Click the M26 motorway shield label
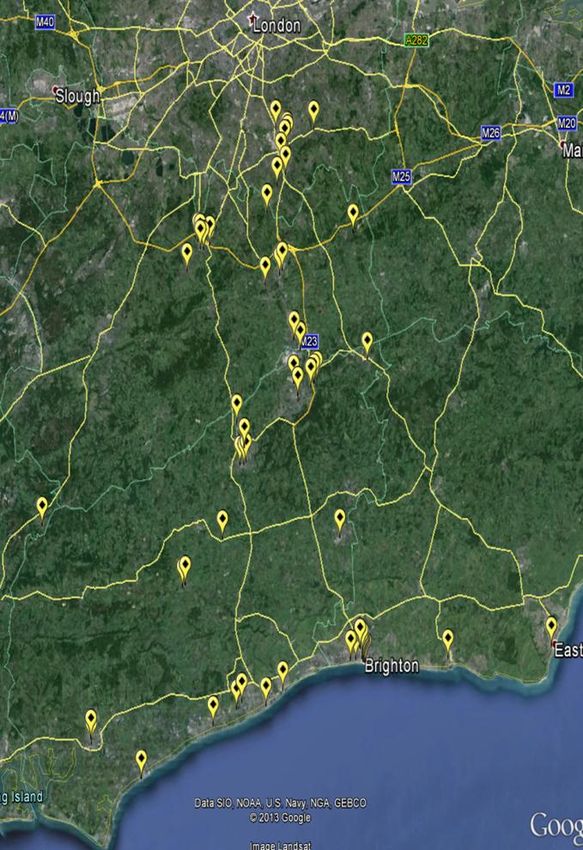The image size is (583, 850). coord(491,133)
